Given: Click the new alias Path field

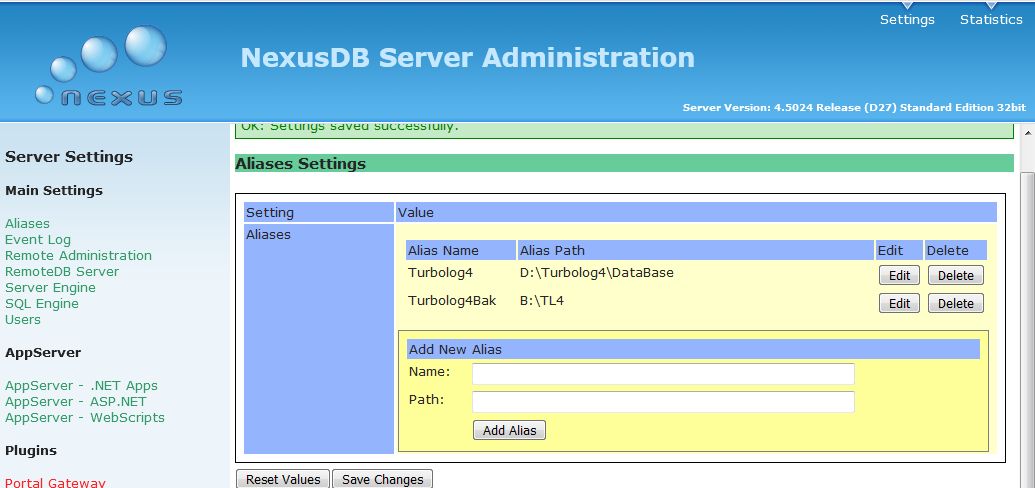Looking at the screenshot, I should click(x=663, y=401).
